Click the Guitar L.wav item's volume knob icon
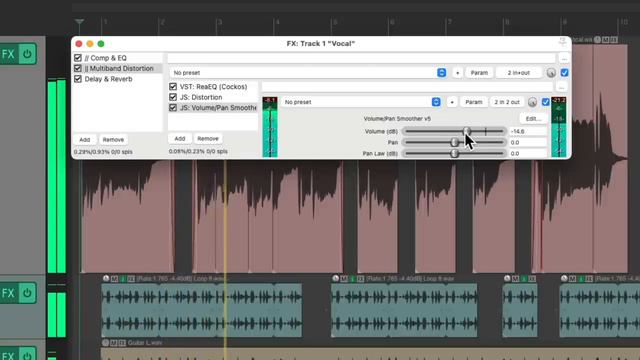This screenshot has height=360, width=640. [x=106, y=343]
